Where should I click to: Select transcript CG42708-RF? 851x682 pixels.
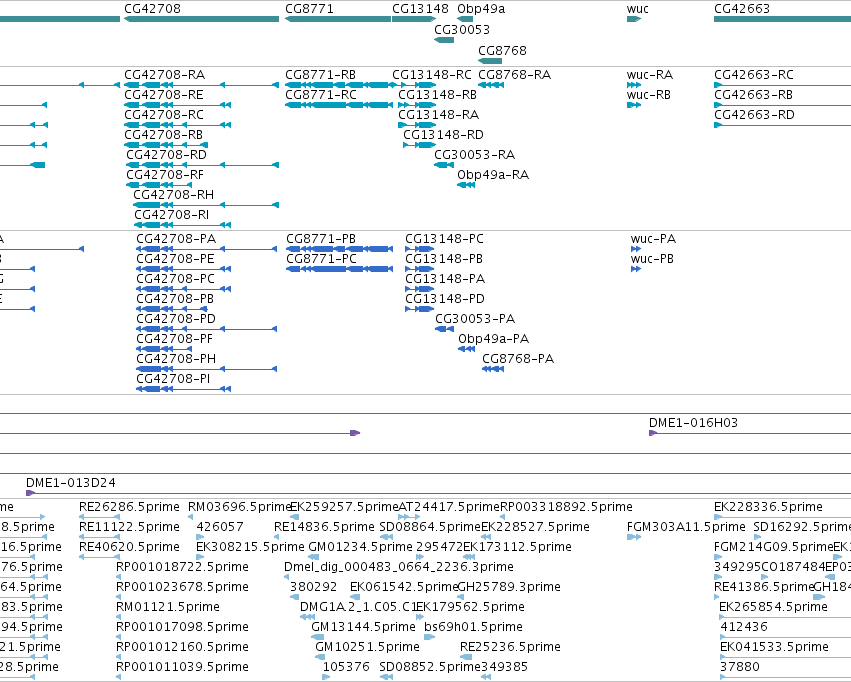coord(159,185)
